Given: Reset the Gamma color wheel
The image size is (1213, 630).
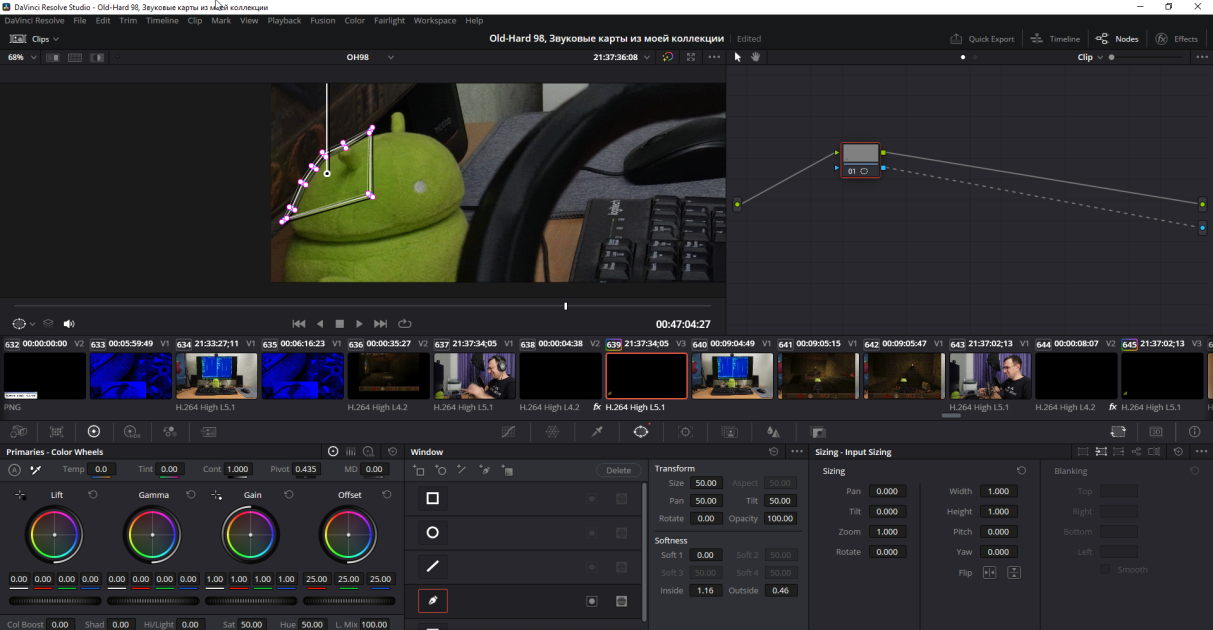Looking at the screenshot, I should pyautogui.click(x=191, y=495).
